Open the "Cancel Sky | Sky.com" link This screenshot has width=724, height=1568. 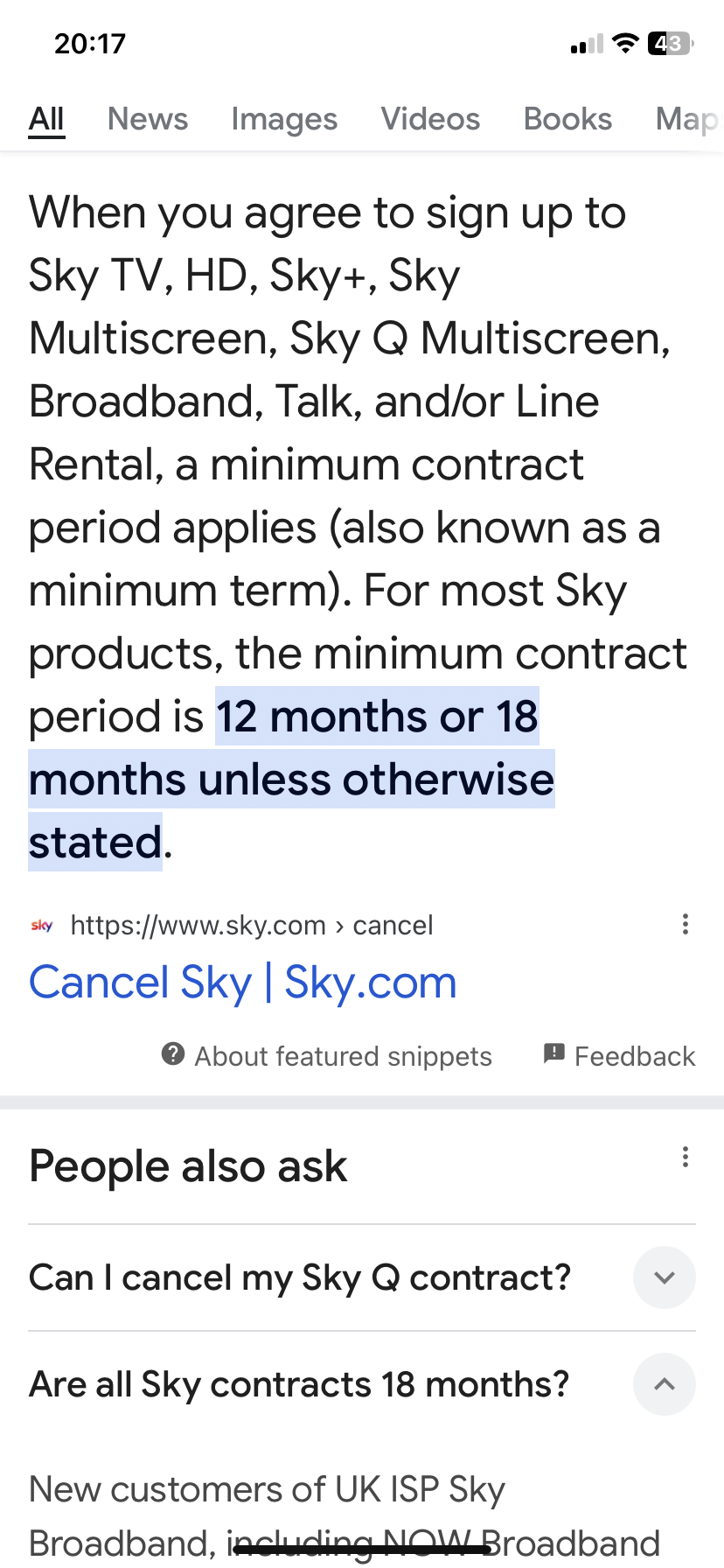point(243,983)
